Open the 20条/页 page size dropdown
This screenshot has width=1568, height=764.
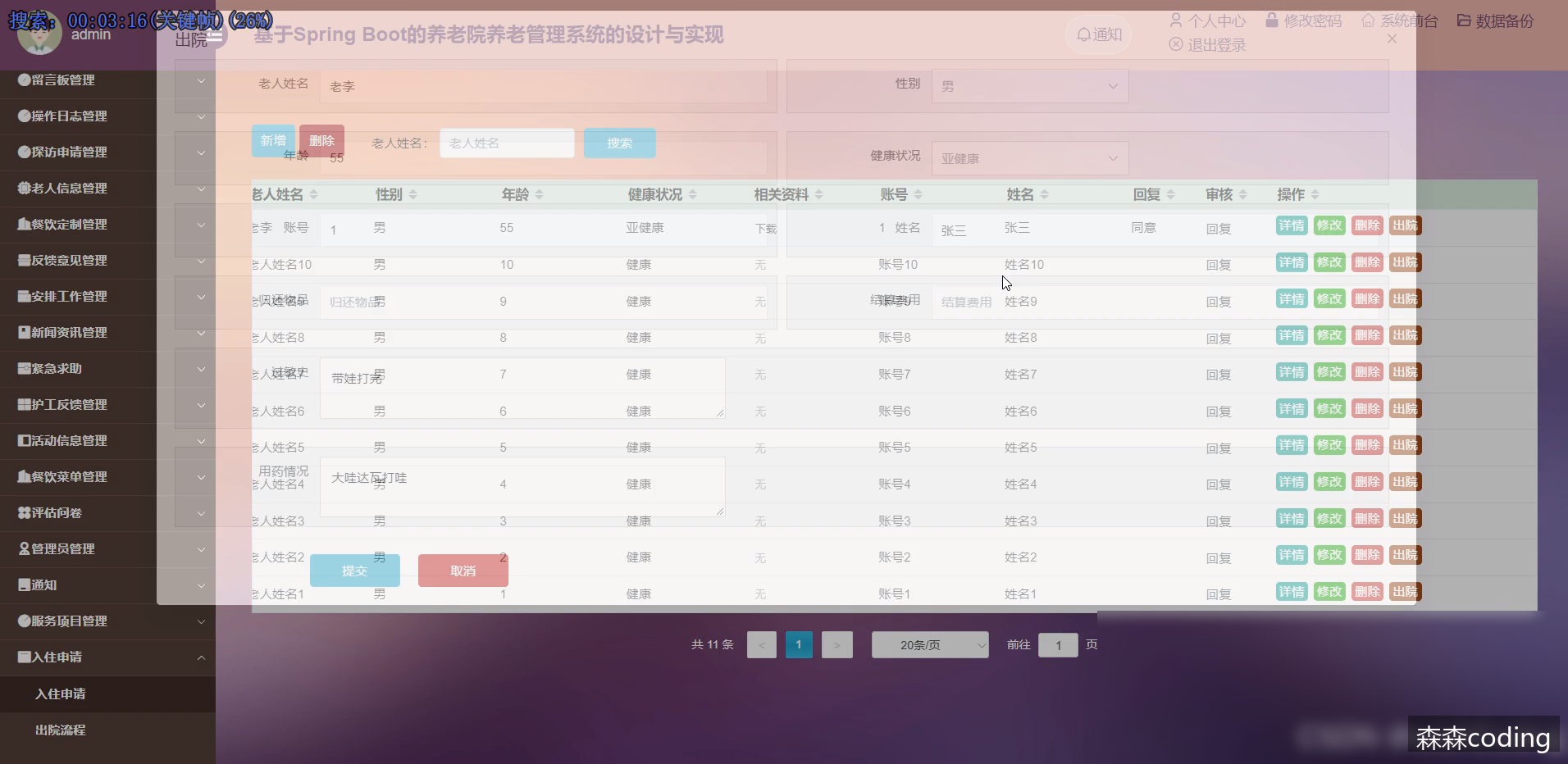[x=930, y=645]
